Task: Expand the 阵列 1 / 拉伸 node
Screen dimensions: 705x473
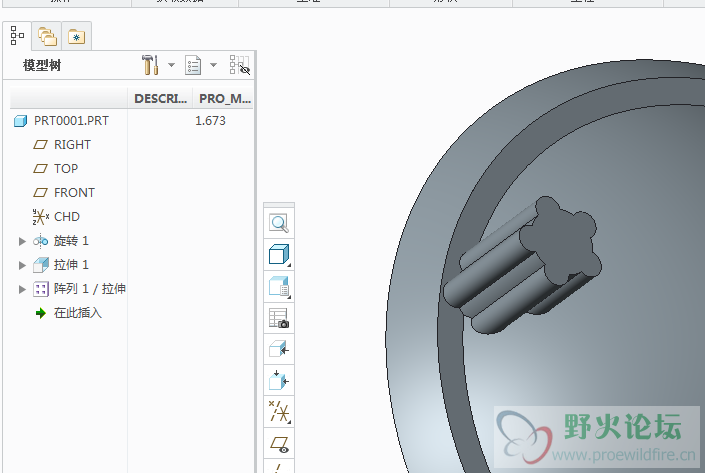Action: [x=22, y=289]
